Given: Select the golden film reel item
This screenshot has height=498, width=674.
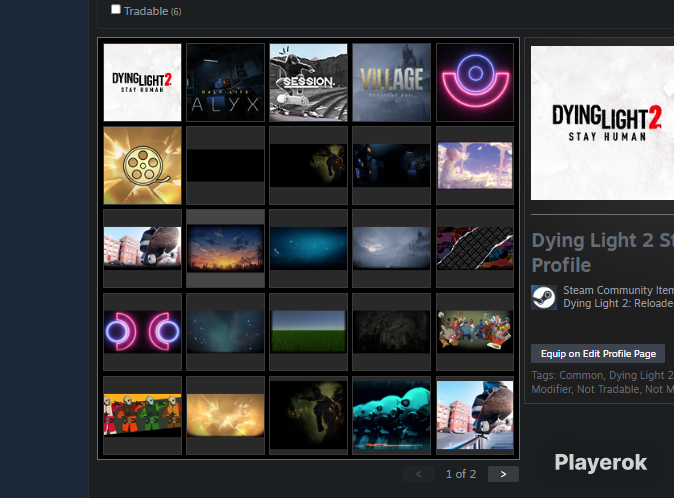Looking at the screenshot, I should [x=142, y=165].
